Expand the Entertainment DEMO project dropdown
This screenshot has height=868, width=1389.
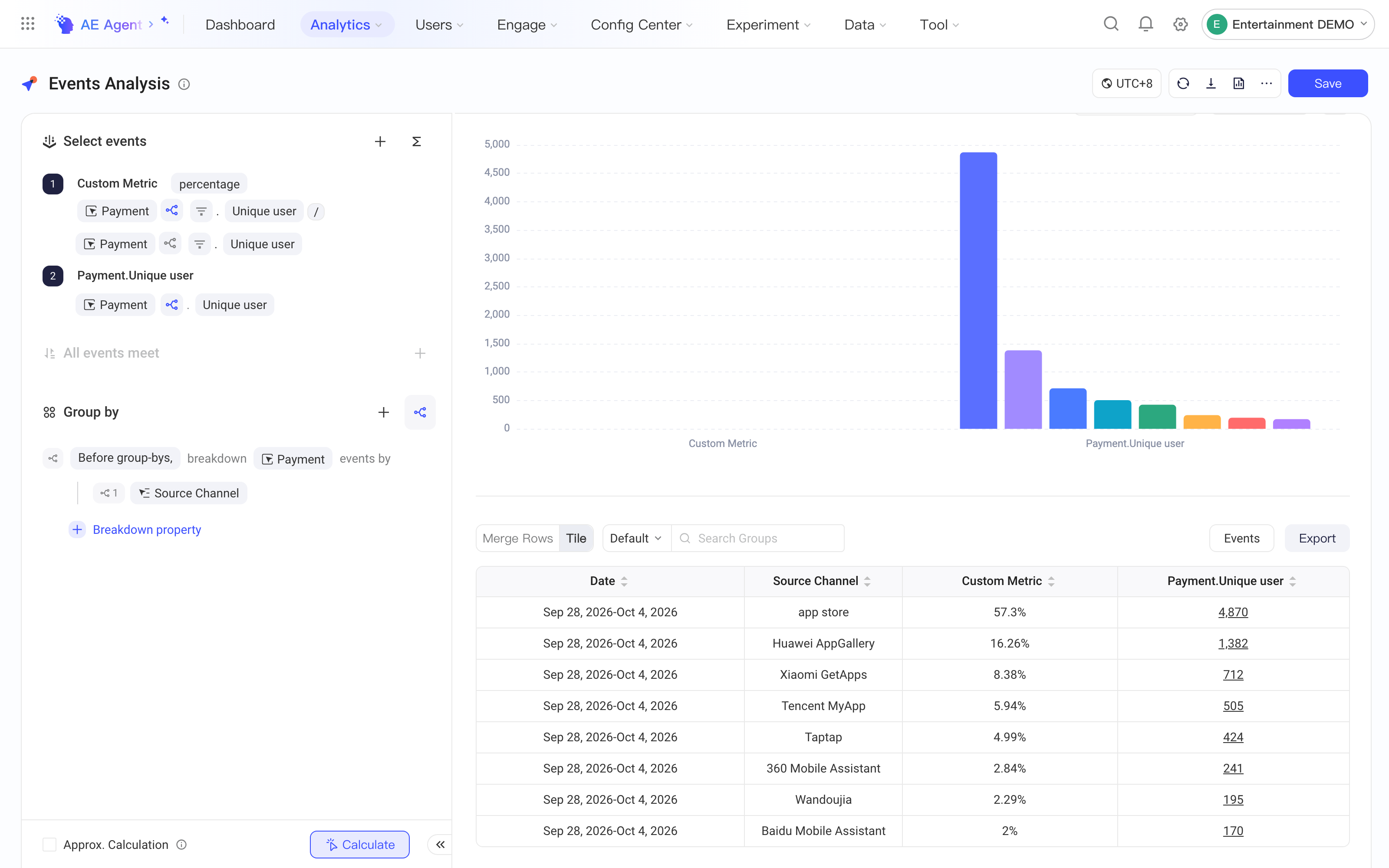1287,24
